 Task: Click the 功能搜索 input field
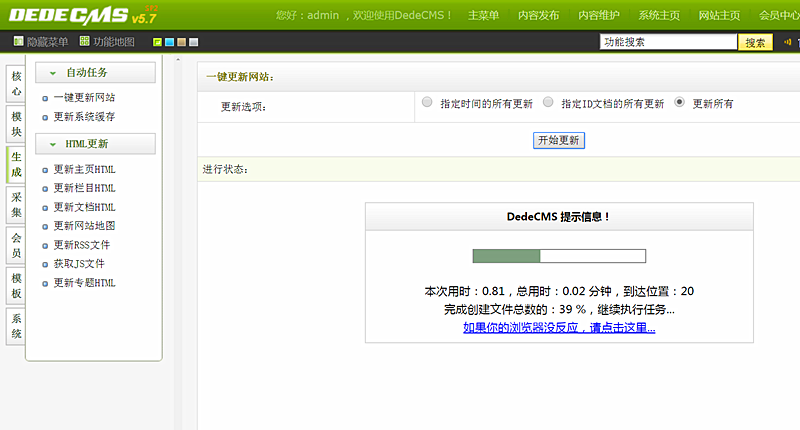tap(668, 42)
